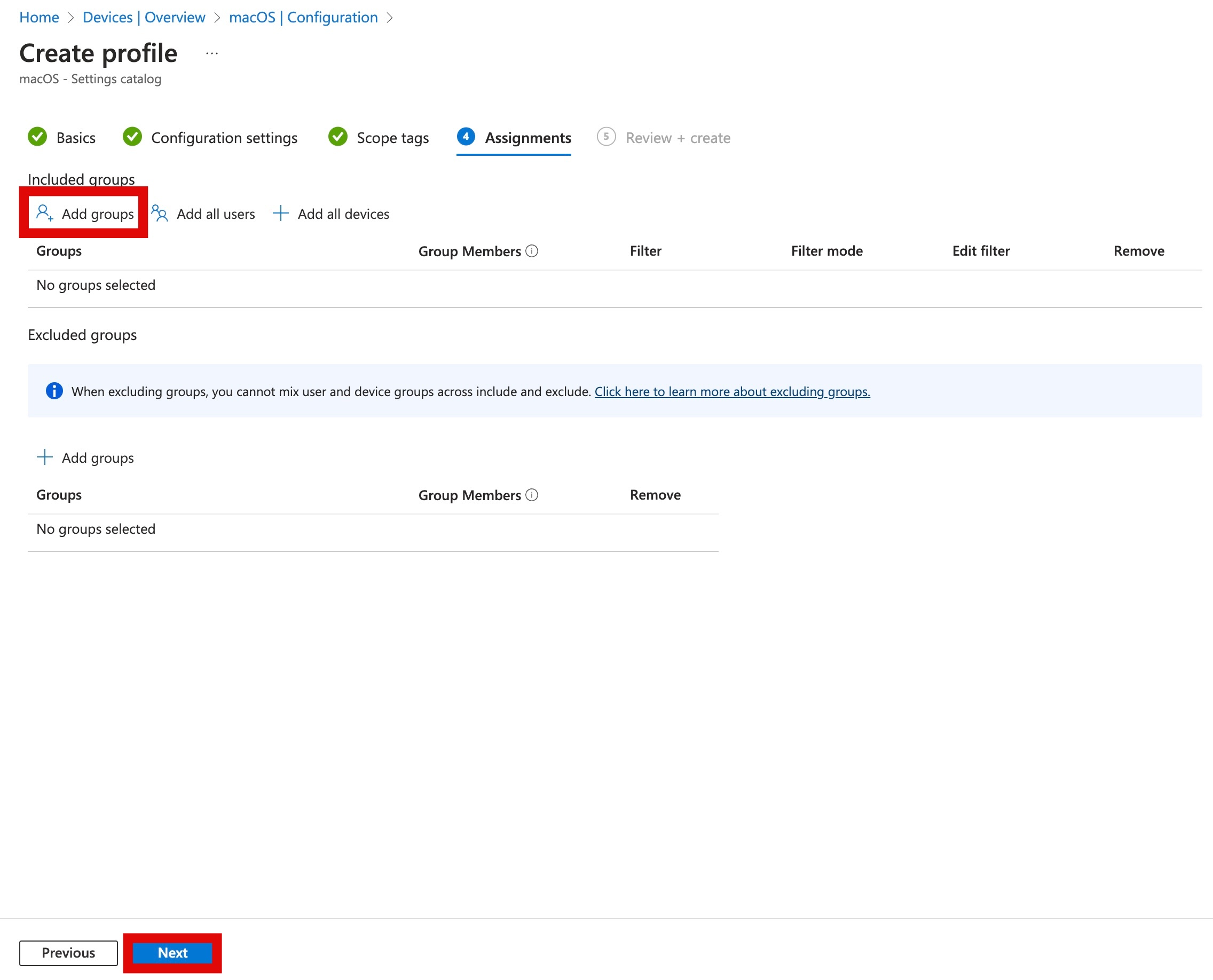Image resolution: width=1213 pixels, height=980 pixels.
Task: Click the Filter column header
Action: tap(645, 251)
